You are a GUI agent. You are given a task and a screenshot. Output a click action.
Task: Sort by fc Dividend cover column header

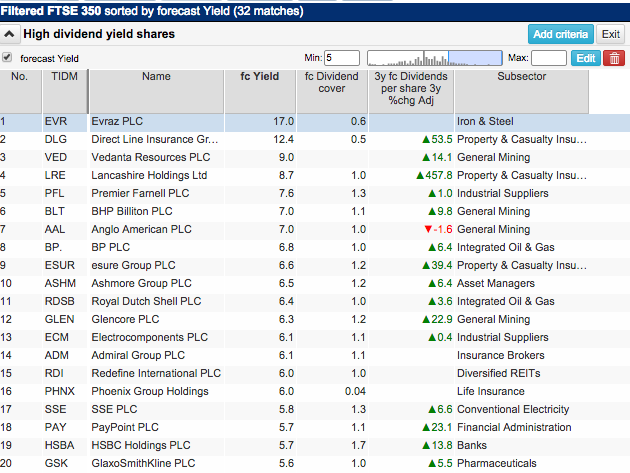[x=332, y=92]
